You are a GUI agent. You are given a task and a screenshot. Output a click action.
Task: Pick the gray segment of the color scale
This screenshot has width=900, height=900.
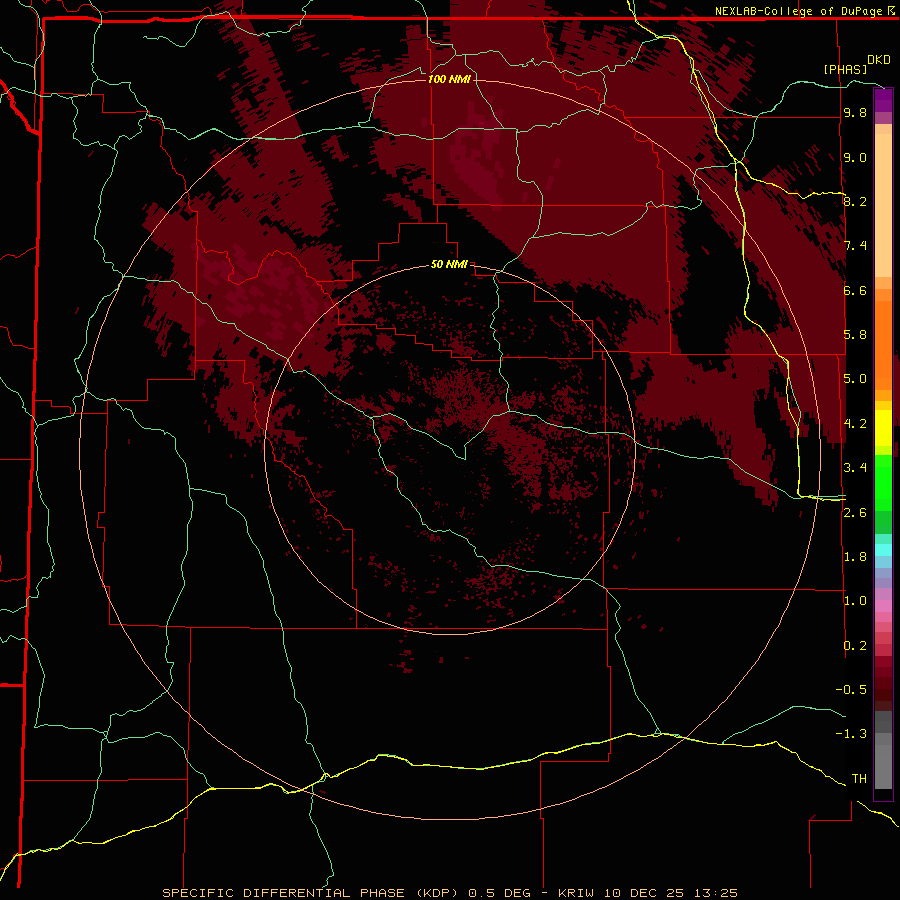click(x=883, y=750)
